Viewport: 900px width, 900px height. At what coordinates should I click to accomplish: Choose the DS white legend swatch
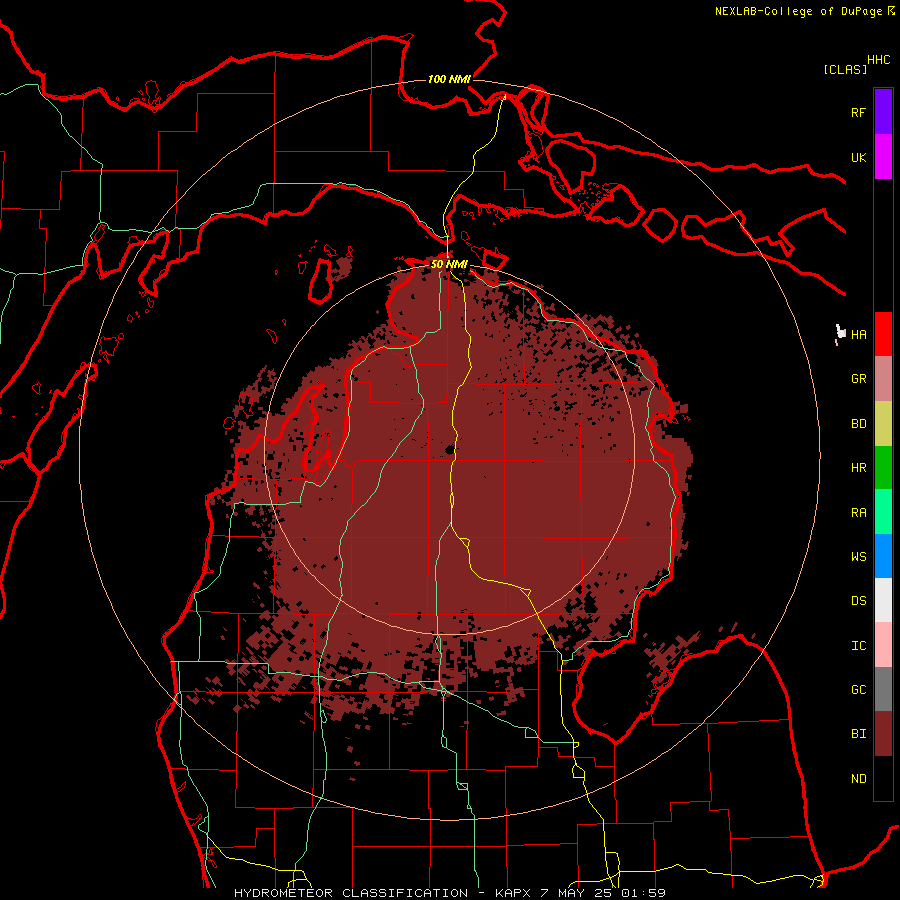click(883, 600)
